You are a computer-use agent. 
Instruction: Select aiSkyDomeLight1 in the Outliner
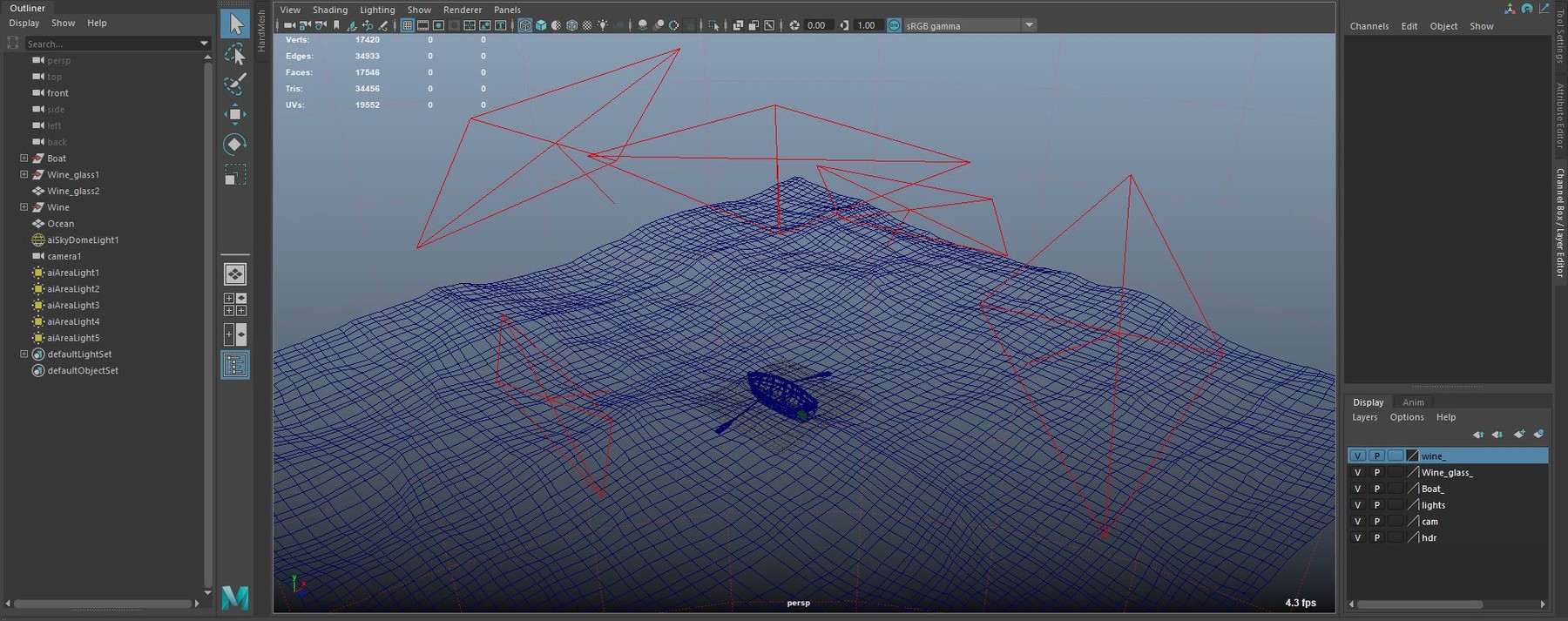pos(83,240)
